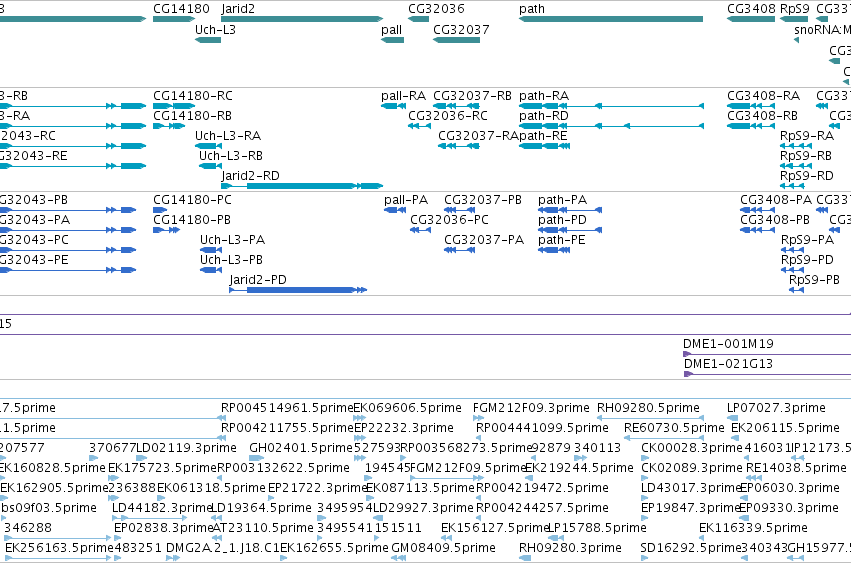The width and height of the screenshot is (851, 563).
Task: Open the Uch-L3-PA protein label
Action: (x=232, y=239)
